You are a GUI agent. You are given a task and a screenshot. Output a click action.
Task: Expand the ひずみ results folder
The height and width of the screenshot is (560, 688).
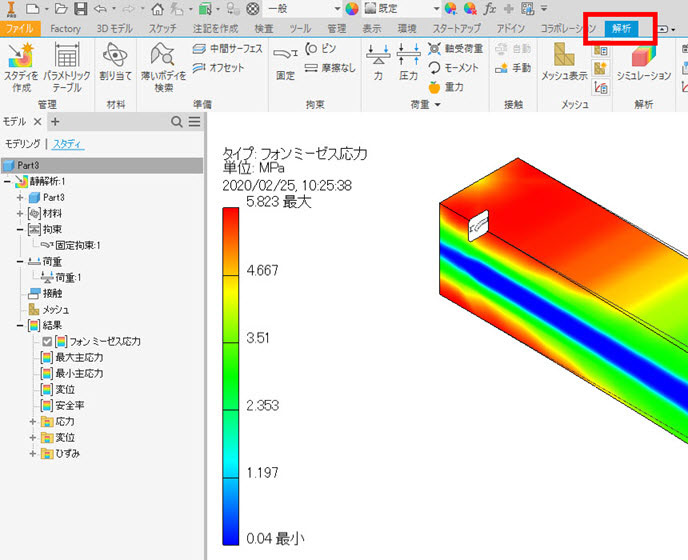pyautogui.click(x=32, y=453)
